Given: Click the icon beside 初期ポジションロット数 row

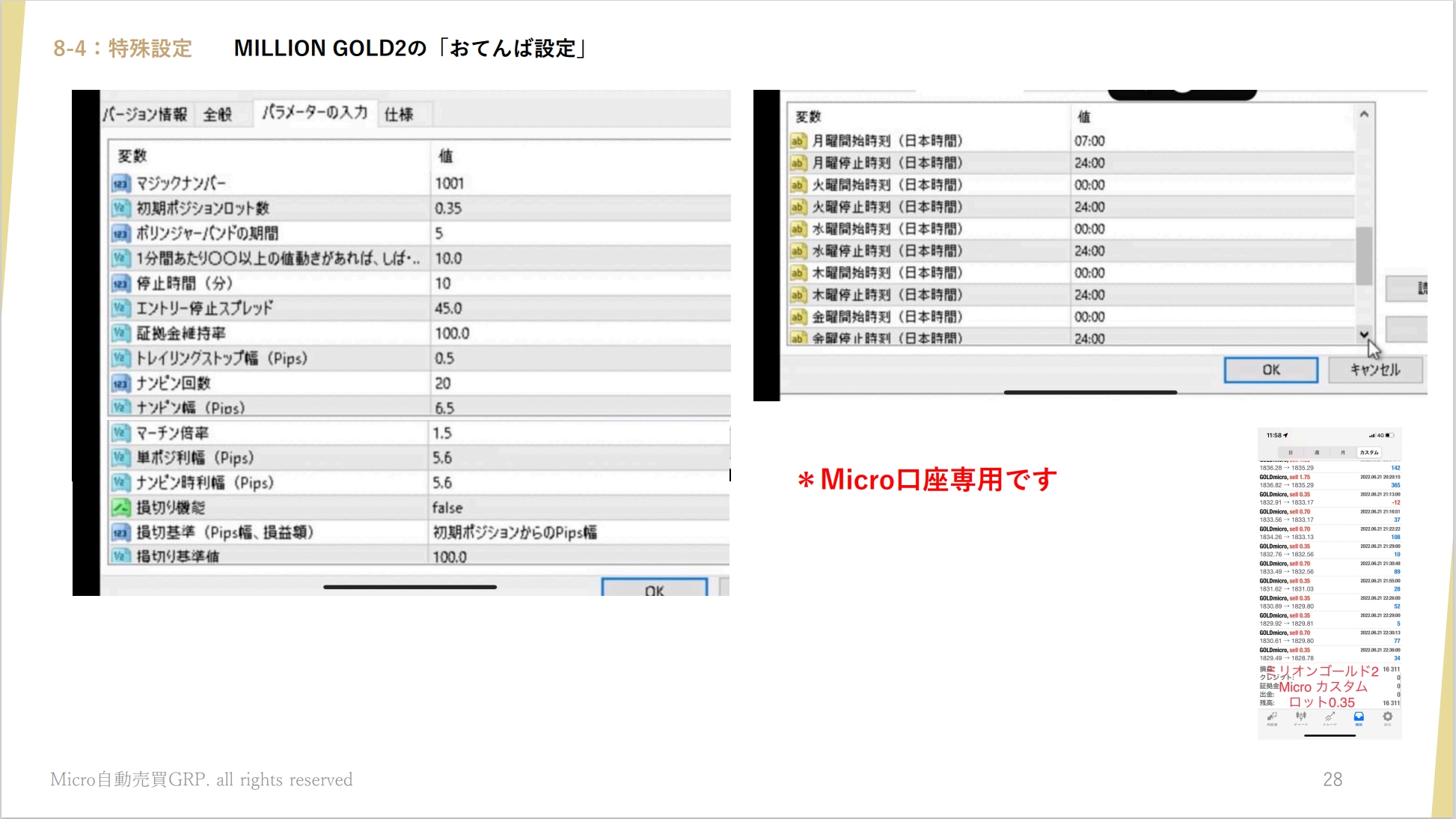Looking at the screenshot, I should click(120, 208).
